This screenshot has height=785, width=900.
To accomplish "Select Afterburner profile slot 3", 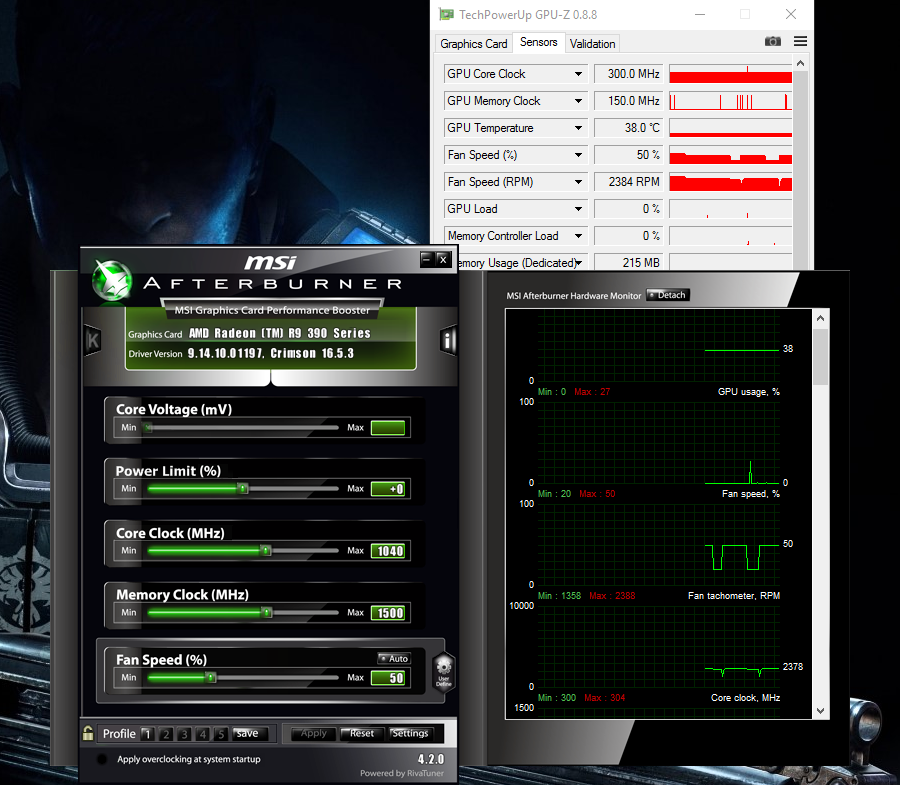I will point(184,734).
